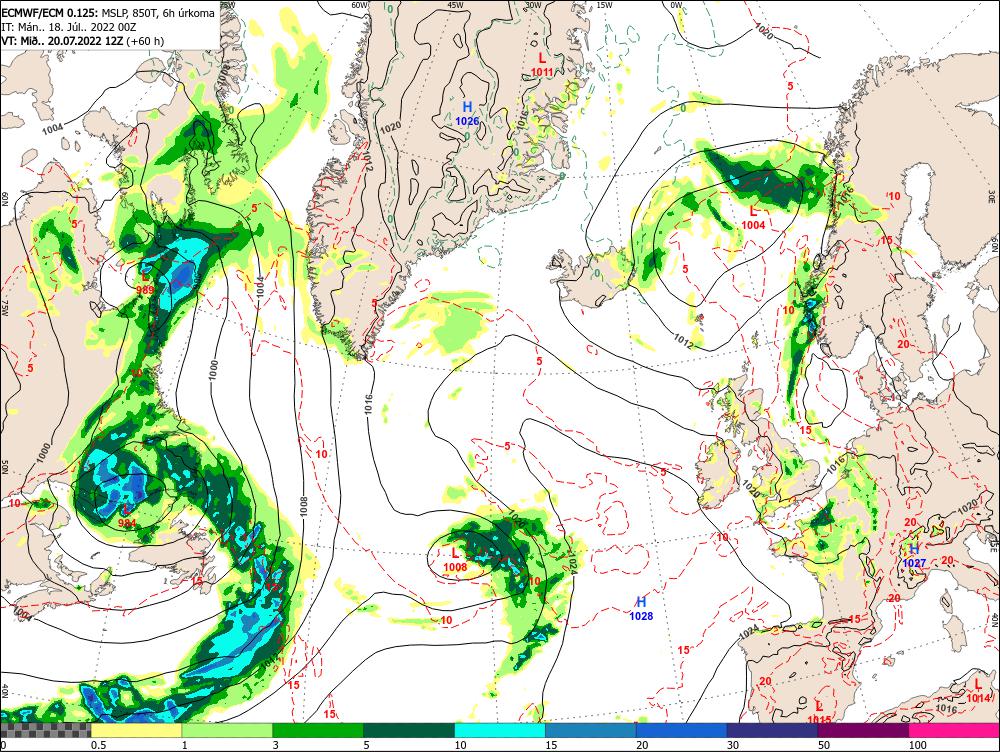The image size is (1000, 752).
Task: Click the '30E' label on the right edge
Action: click(994, 195)
